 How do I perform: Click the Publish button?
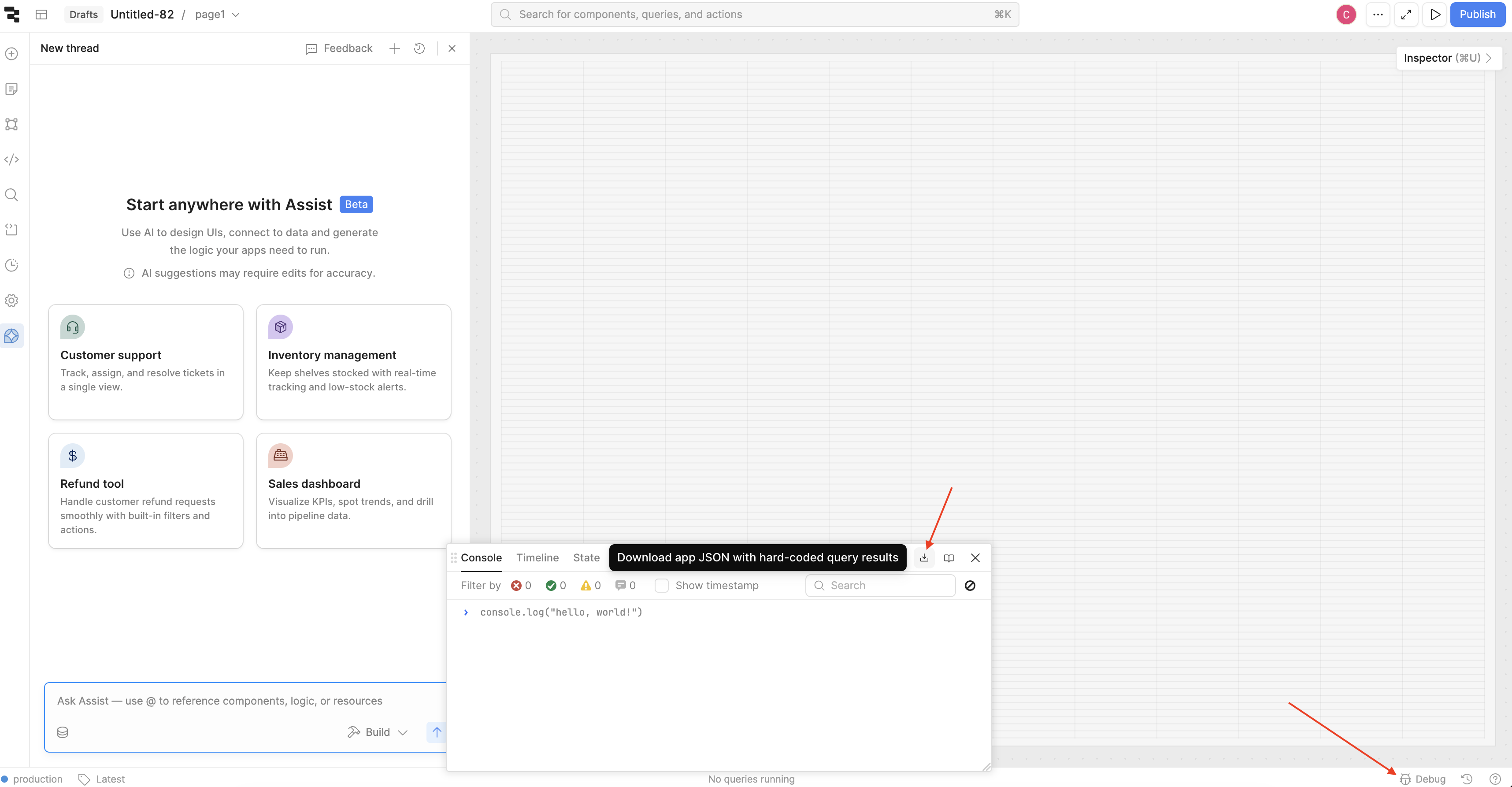pyautogui.click(x=1477, y=15)
